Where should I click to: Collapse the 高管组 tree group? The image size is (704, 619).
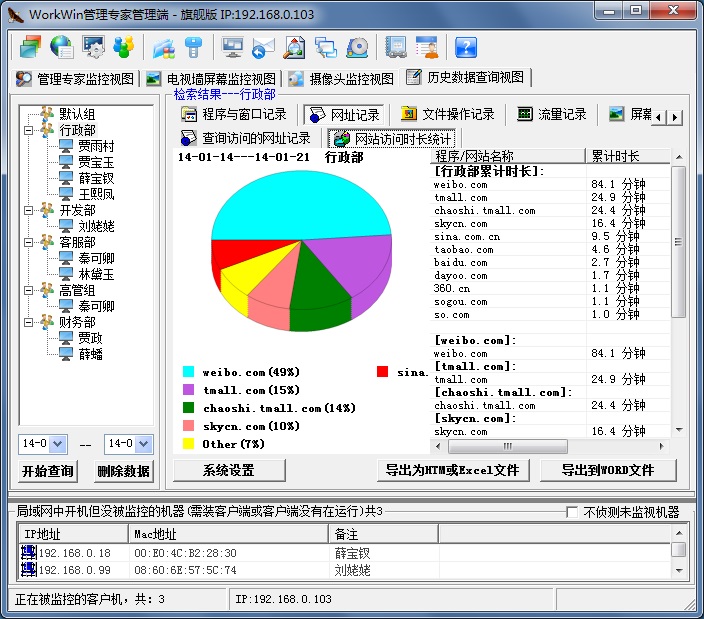(29, 291)
